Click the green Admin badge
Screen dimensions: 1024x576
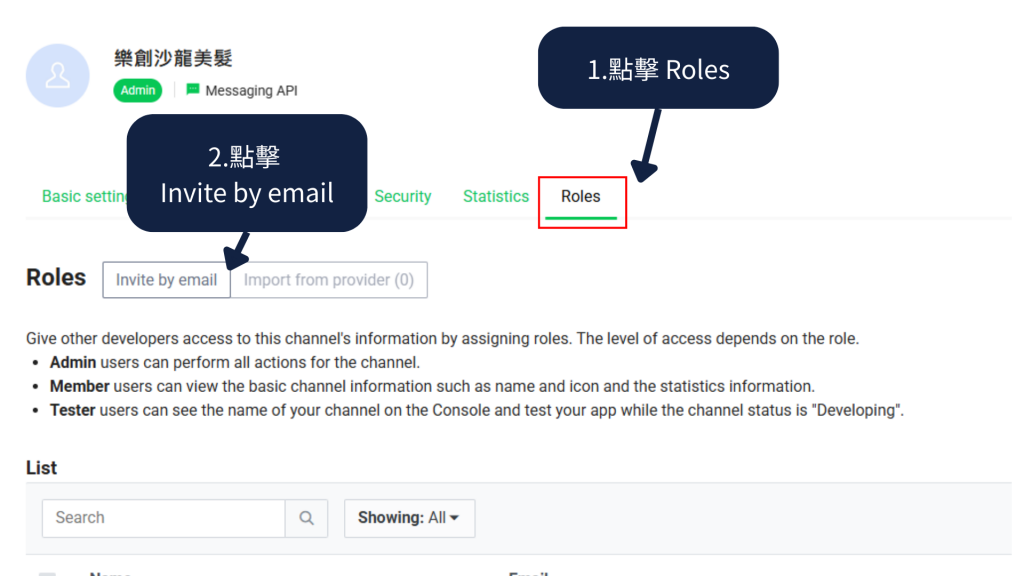[138, 90]
